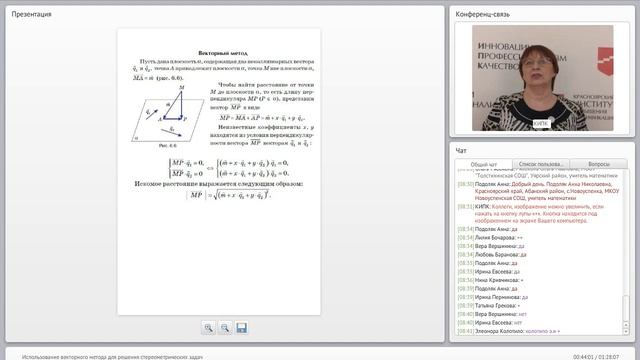Click the presentation slide page
Screen dimensions: 640x360
[219, 171]
